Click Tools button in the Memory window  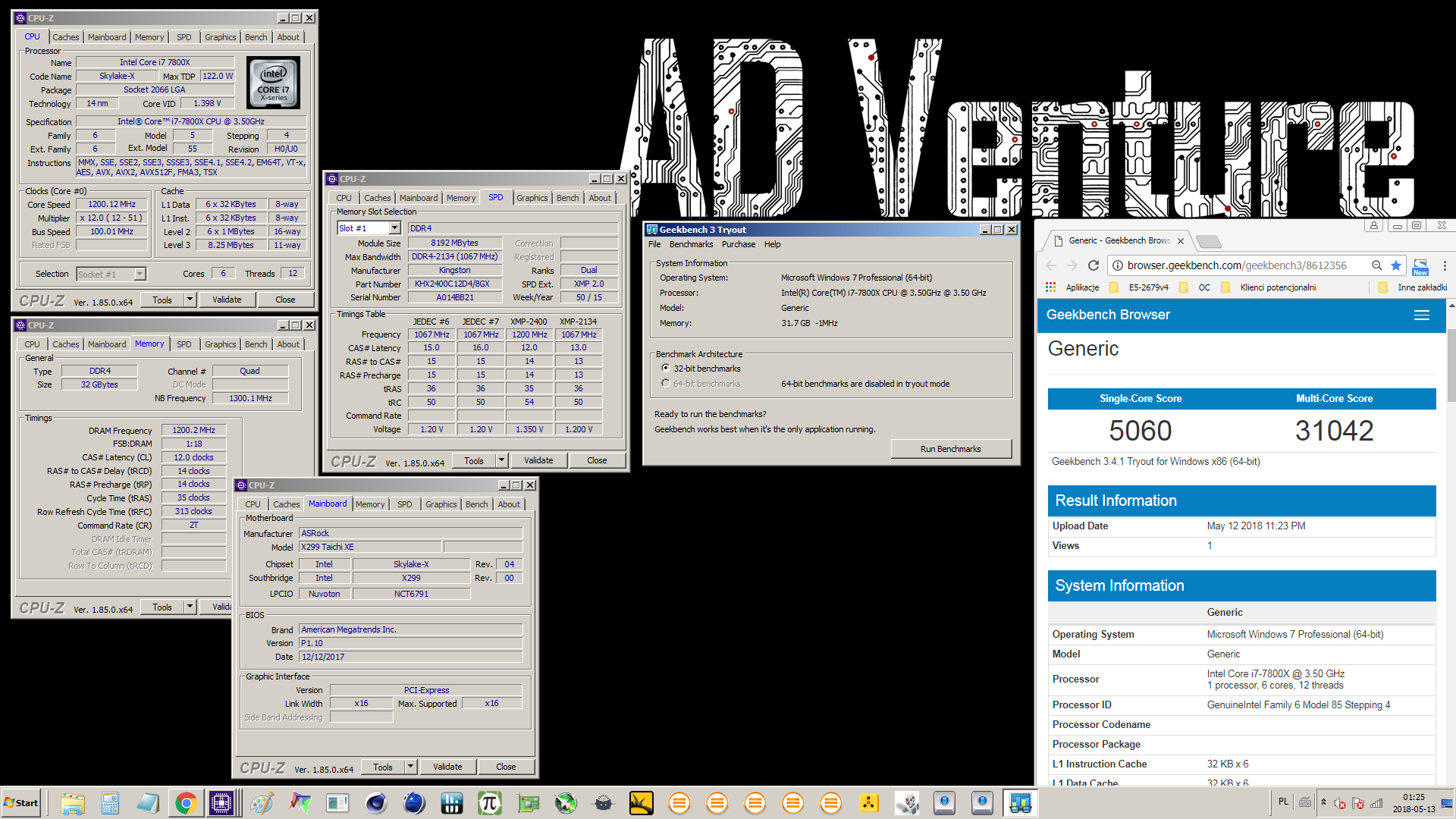(162, 607)
